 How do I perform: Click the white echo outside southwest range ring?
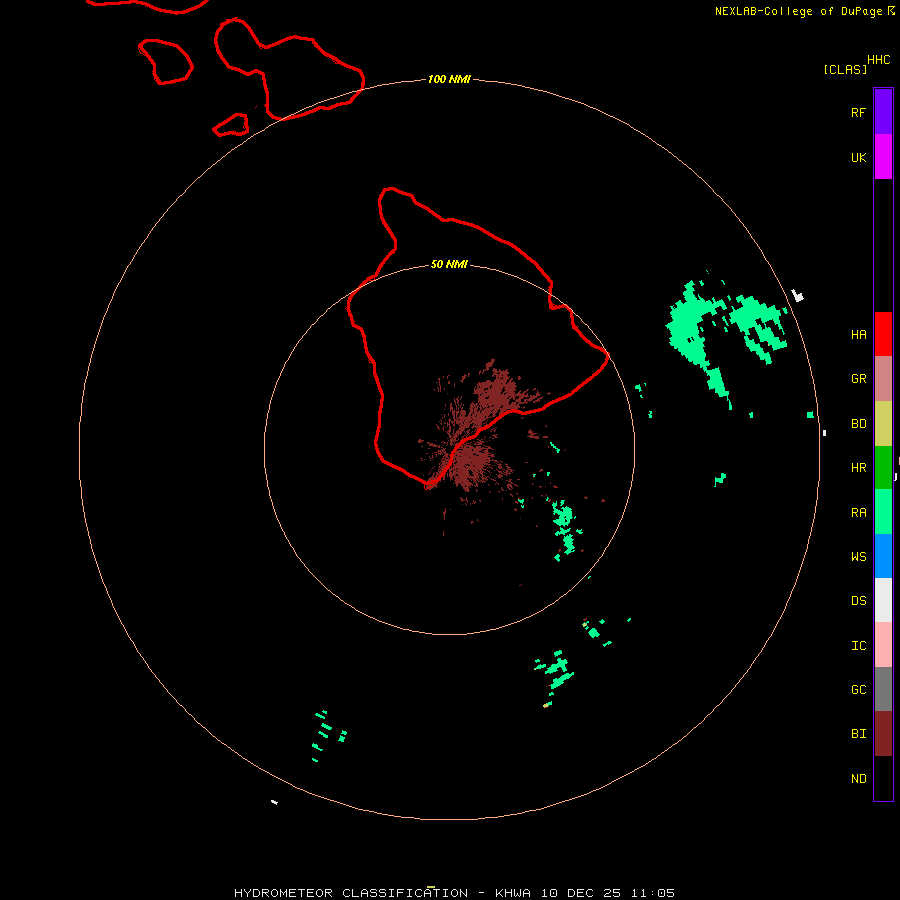274,802
